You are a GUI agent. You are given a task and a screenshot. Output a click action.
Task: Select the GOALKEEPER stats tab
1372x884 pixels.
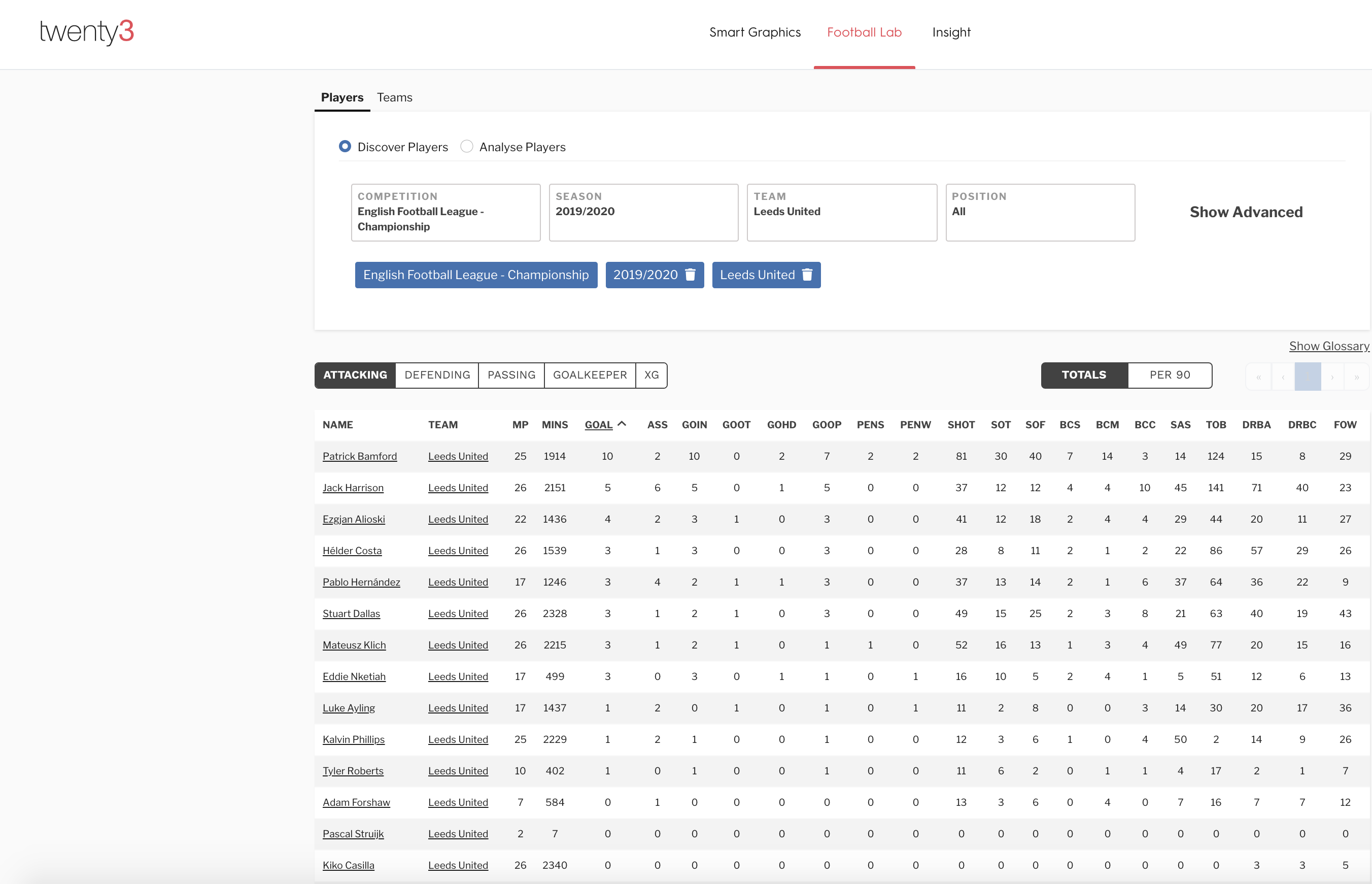[x=590, y=375]
